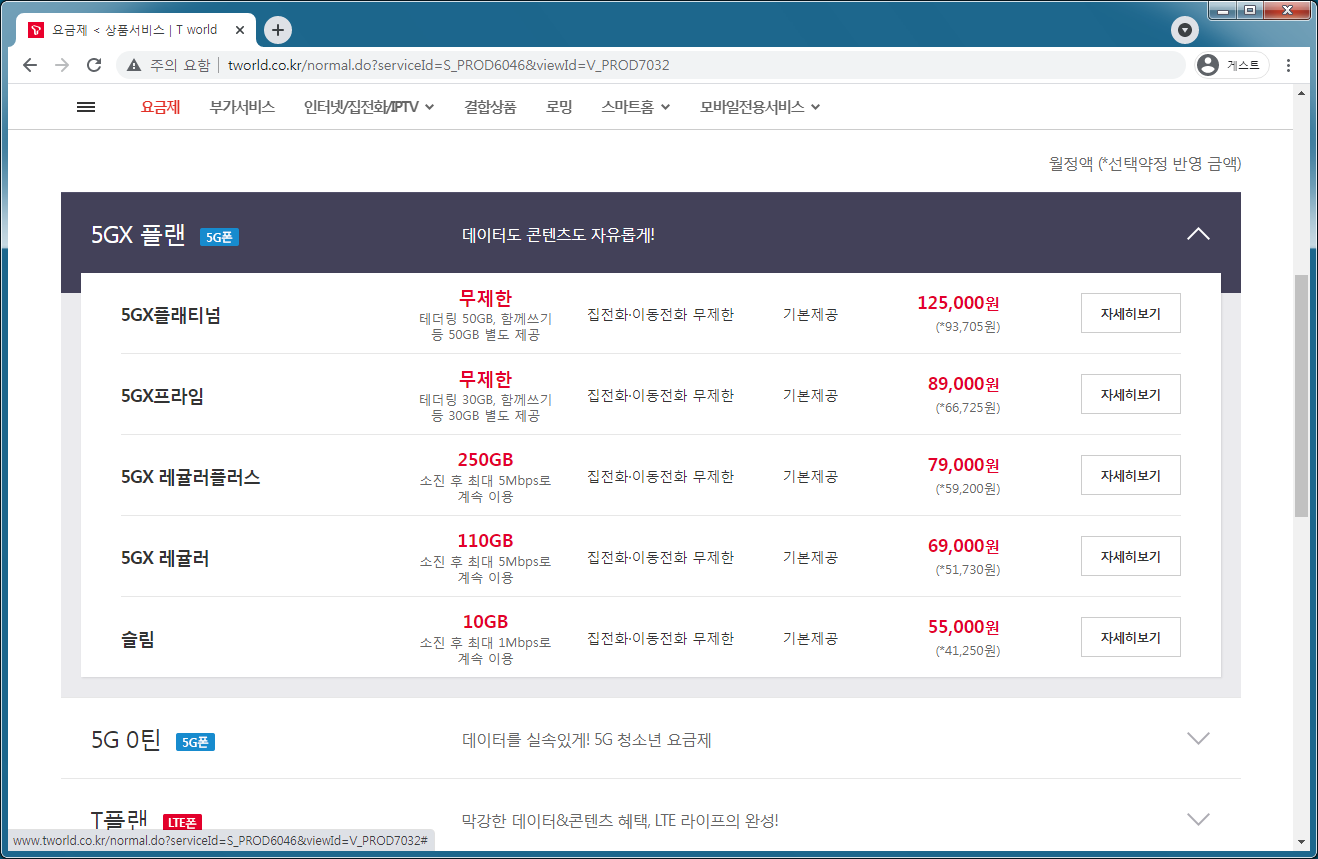Close the T world browser tab
This screenshot has height=859, width=1318.
pos(240,30)
